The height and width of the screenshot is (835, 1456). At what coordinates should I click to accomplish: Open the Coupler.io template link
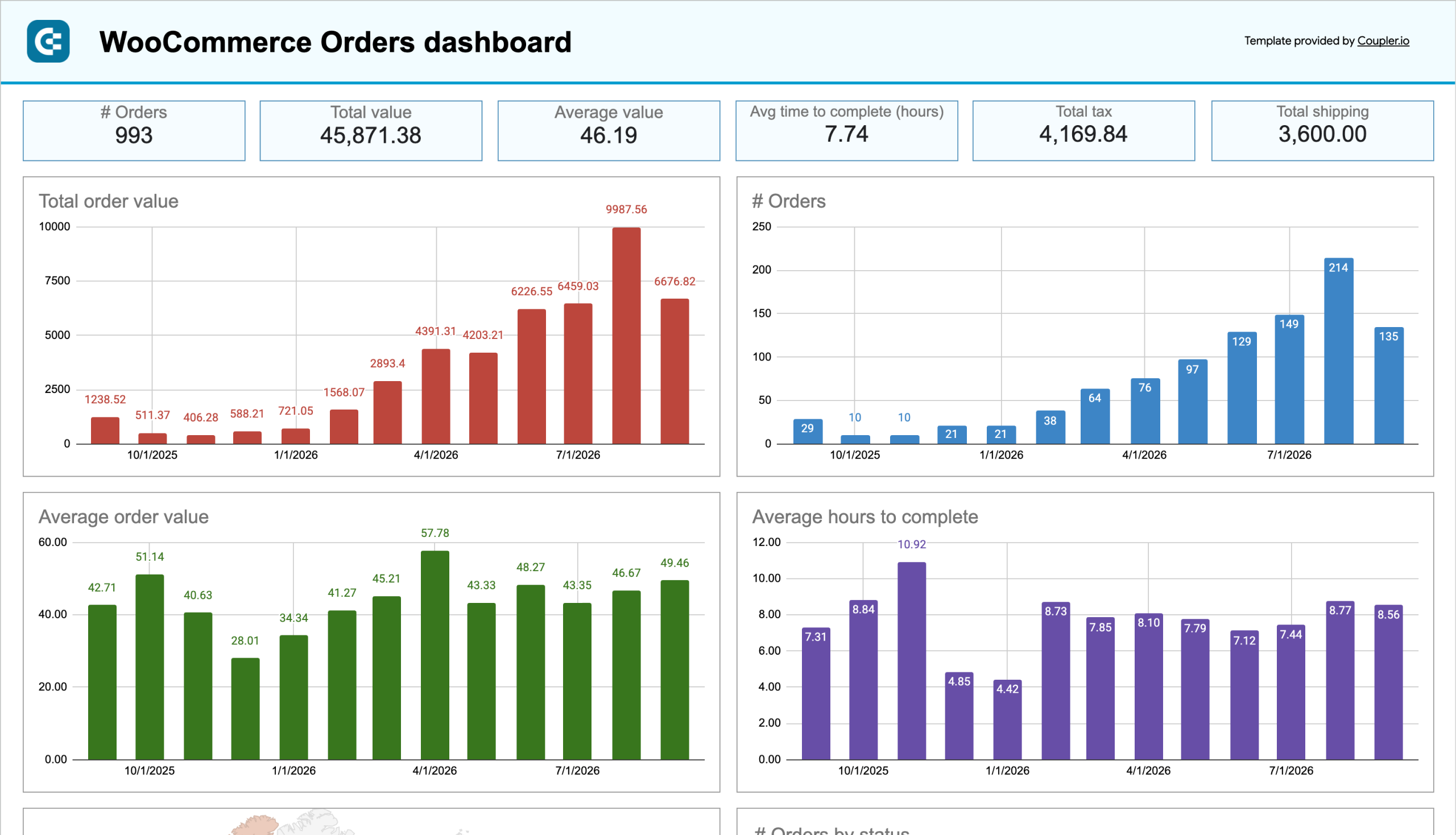pyautogui.click(x=1383, y=41)
